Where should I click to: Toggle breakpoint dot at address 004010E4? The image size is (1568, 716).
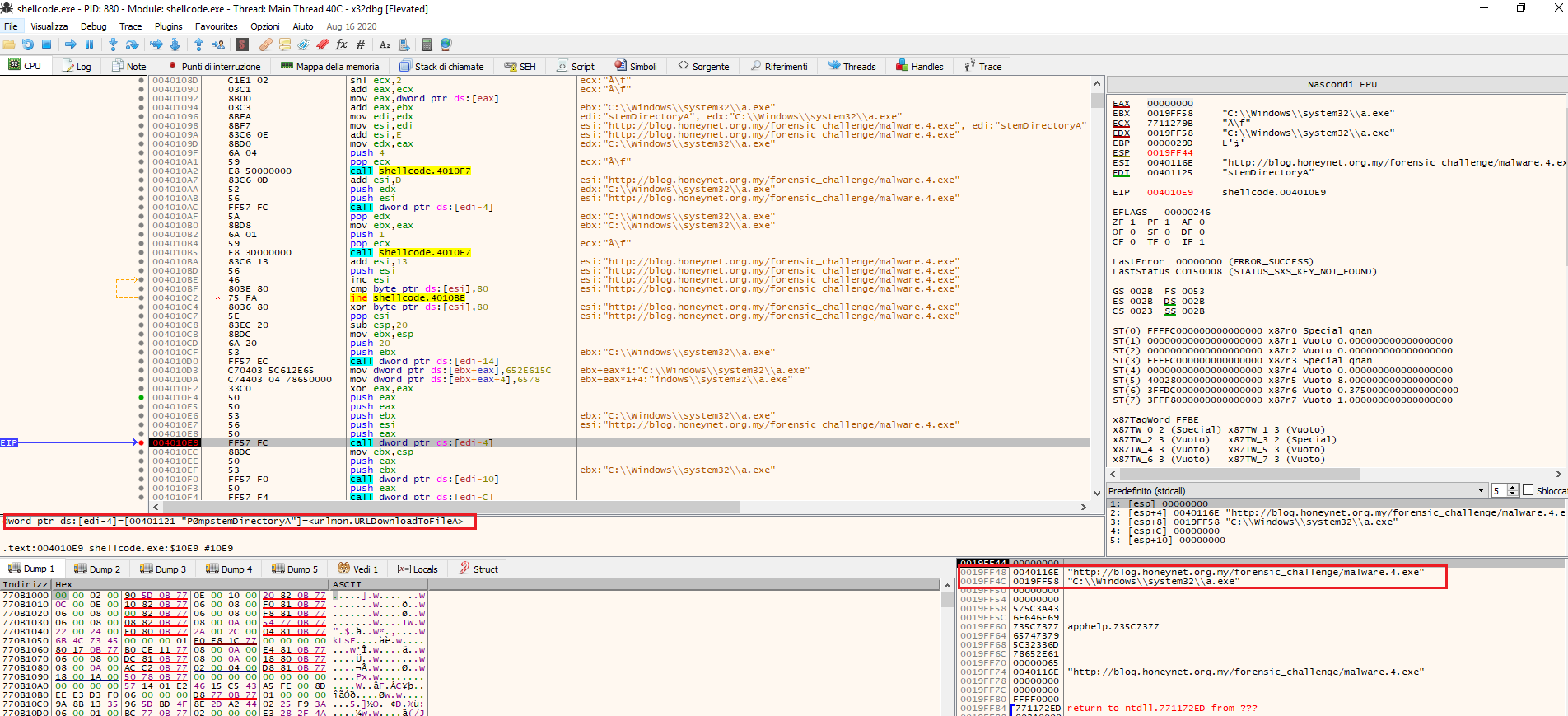(142, 398)
